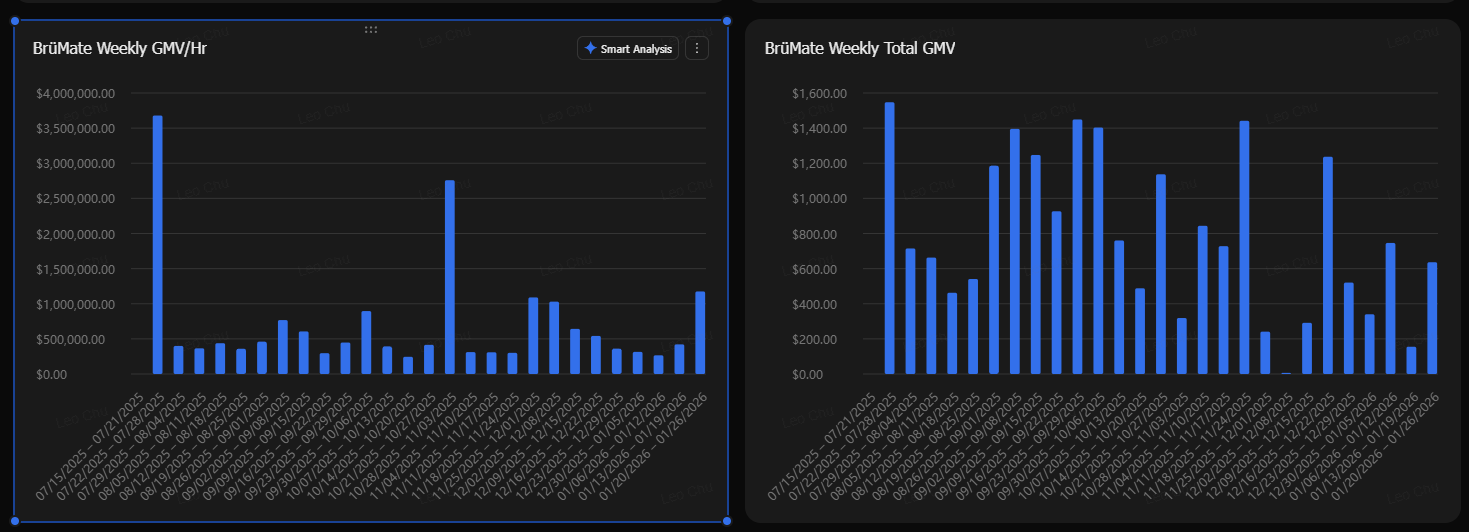Click the GMV/Hr bar reaching about $2,750,000
The width and height of the screenshot is (1469, 532).
pos(450,277)
